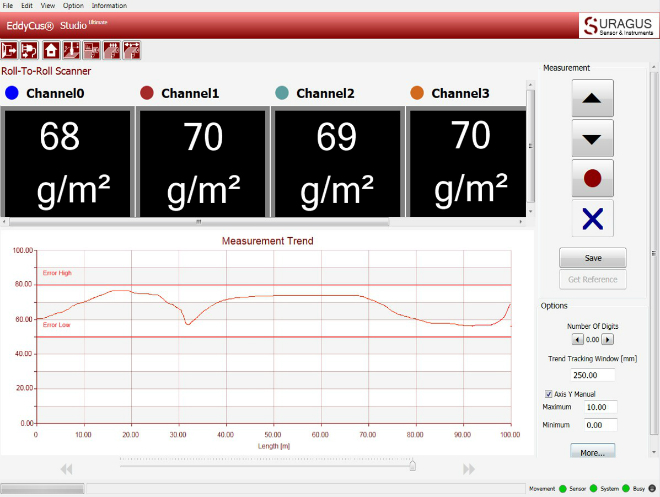The width and height of the screenshot is (660, 497).
Task: Click the Channel1 70 g/m² display
Action: coord(202,163)
